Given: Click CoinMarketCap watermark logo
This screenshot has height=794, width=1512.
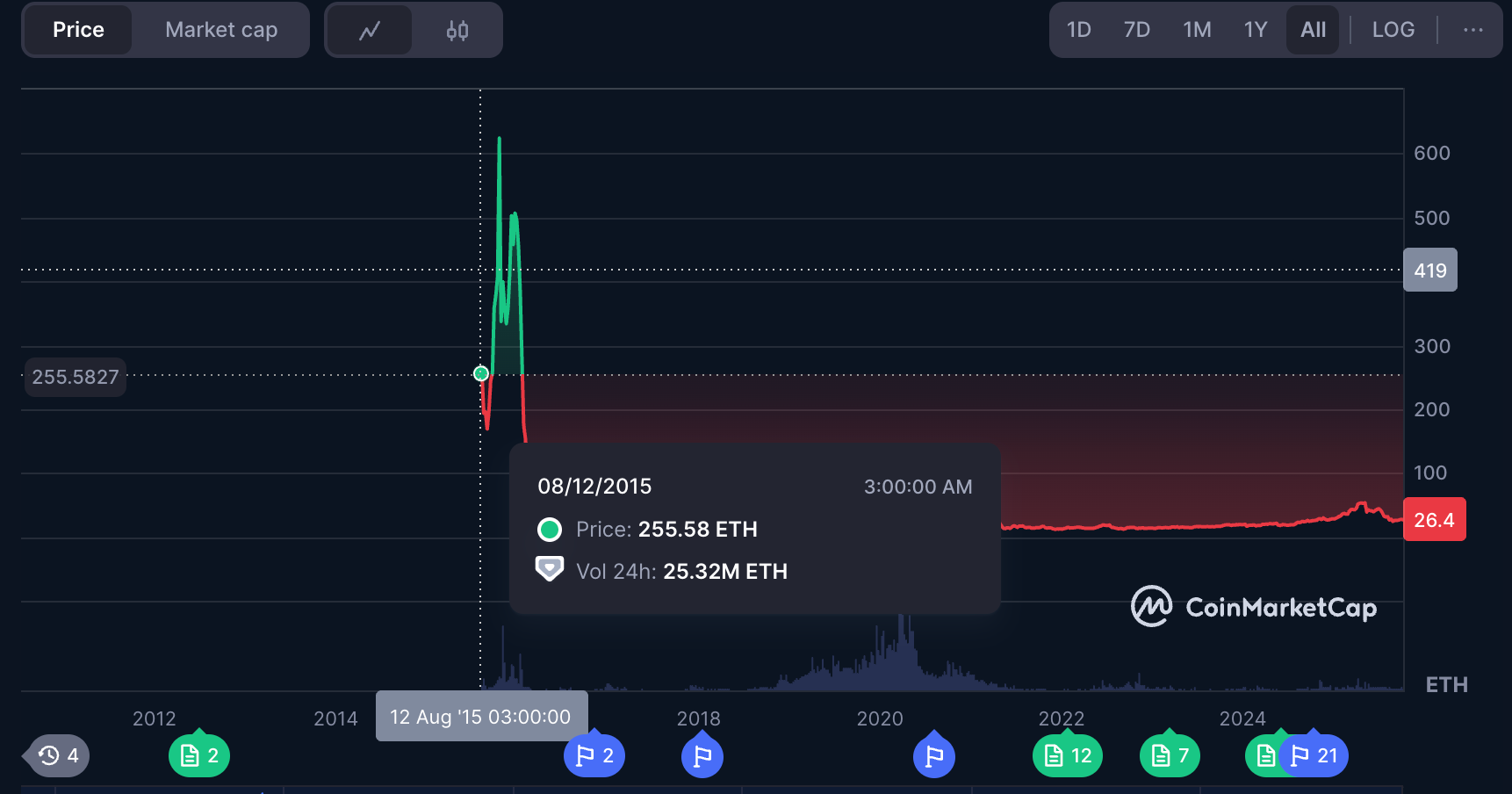Looking at the screenshot, I should coord(1254,607).
